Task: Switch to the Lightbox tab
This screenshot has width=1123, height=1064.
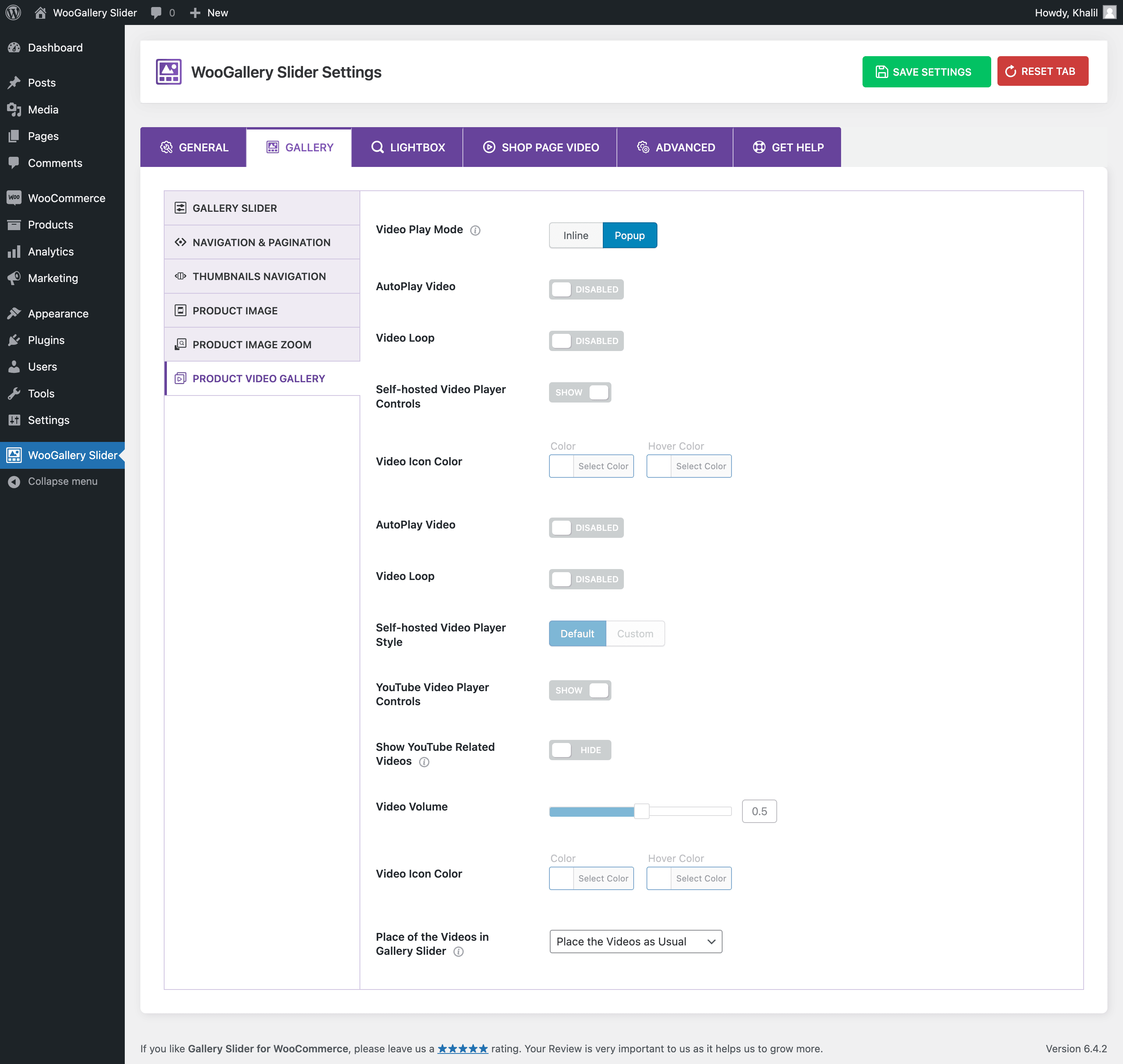Action: [407, 147]
